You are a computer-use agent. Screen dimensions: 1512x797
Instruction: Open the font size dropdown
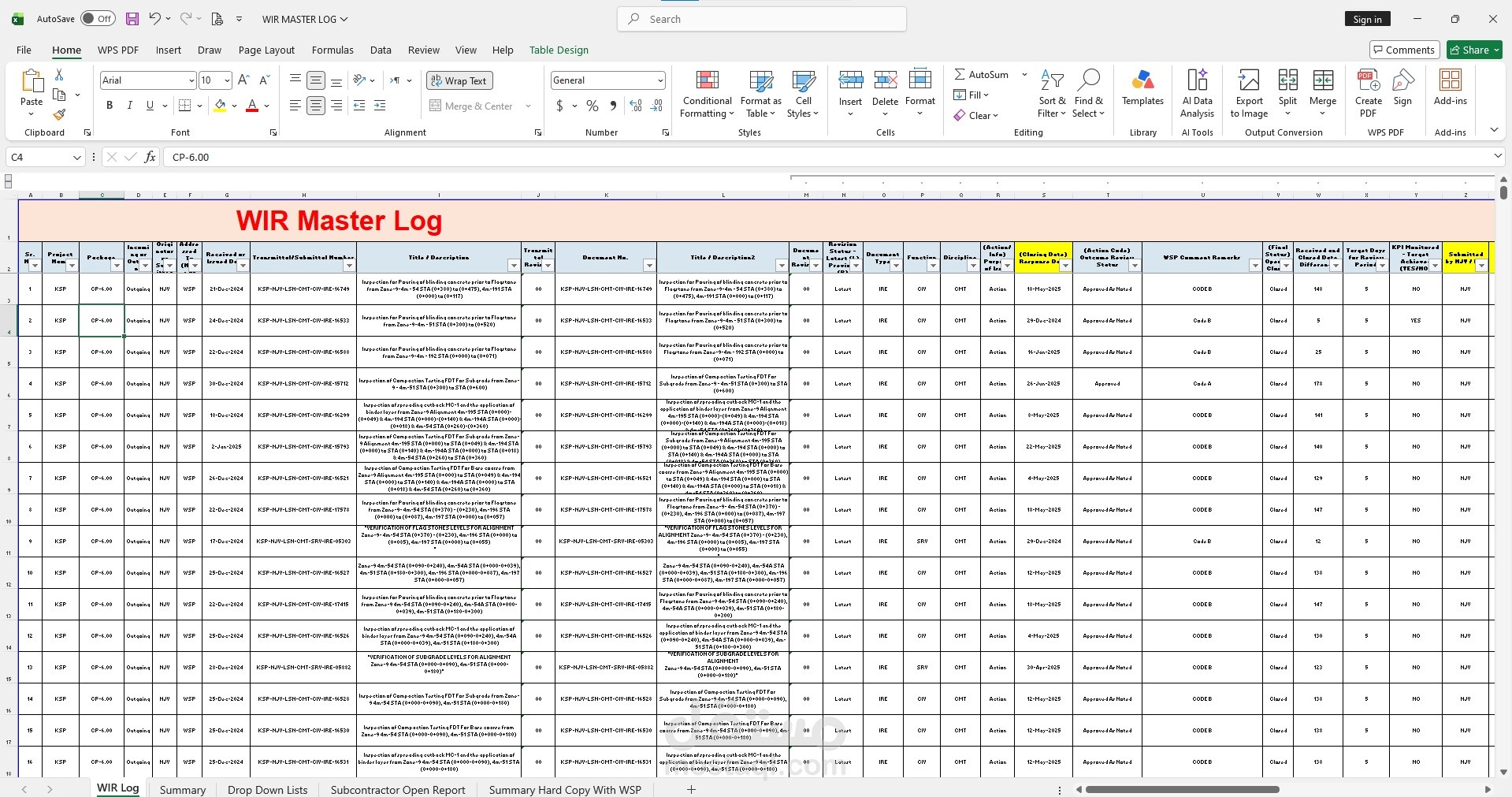click(227, 80)
